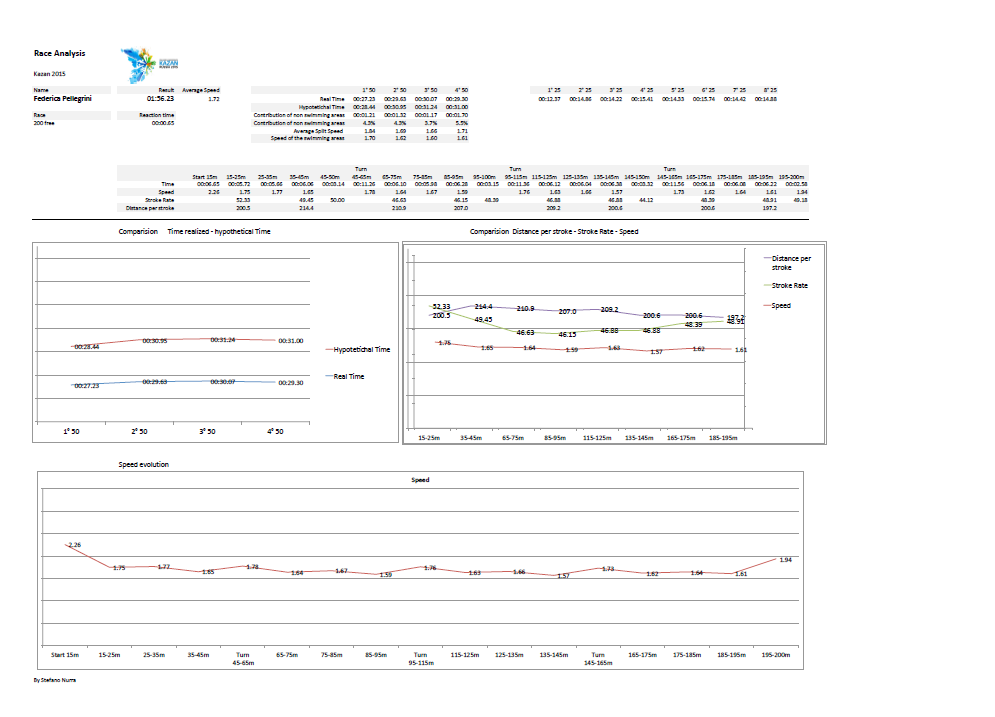Select the race value '200 free'

click(x=44, y=123)
